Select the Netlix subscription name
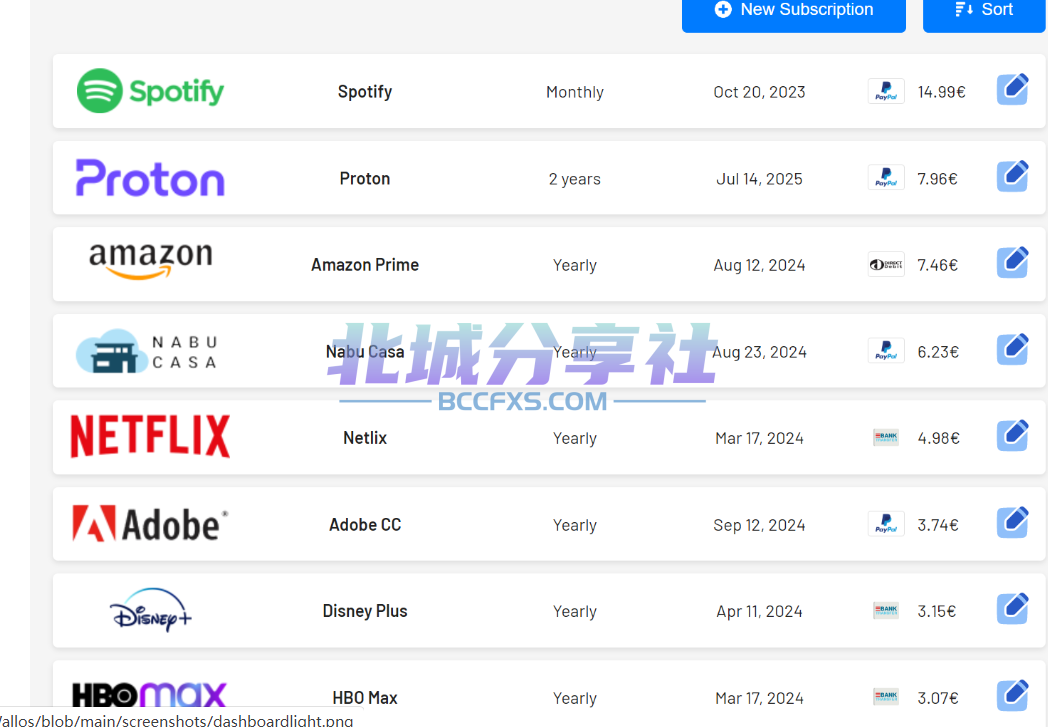The image size is (1048, 727). point(365,438)
